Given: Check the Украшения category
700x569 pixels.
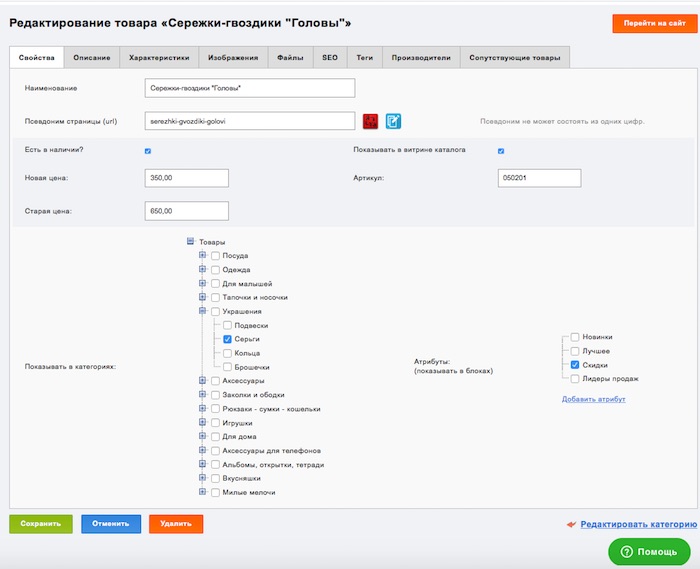Looking at the screenshot, I should point(215,311).
